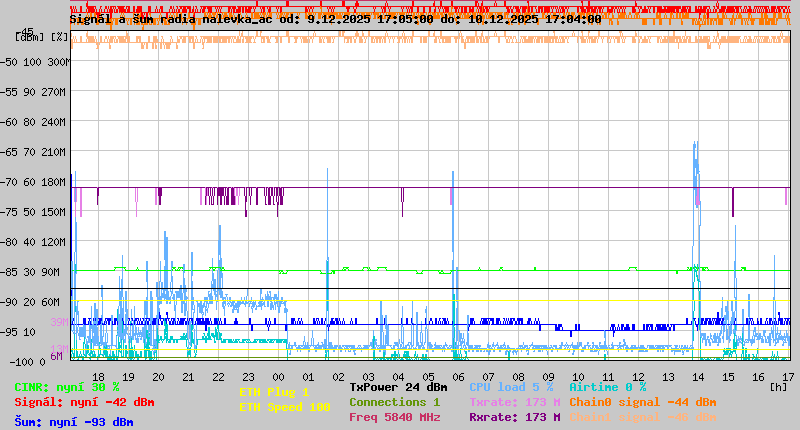
Task: Click the pink '39M' rate marker label
Action: [59, 322]
